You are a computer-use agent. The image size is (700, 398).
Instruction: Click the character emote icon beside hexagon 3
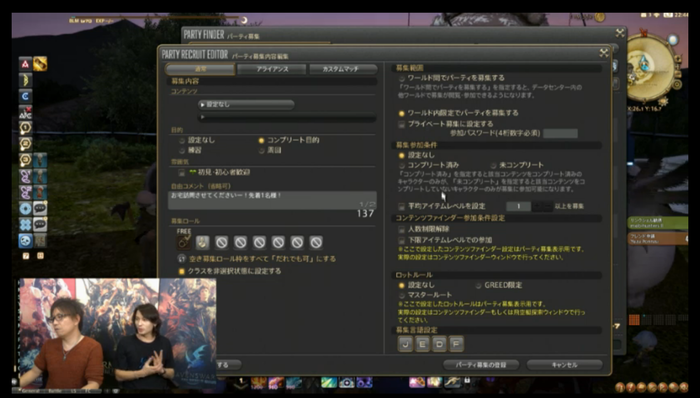(x=40, y=160)
